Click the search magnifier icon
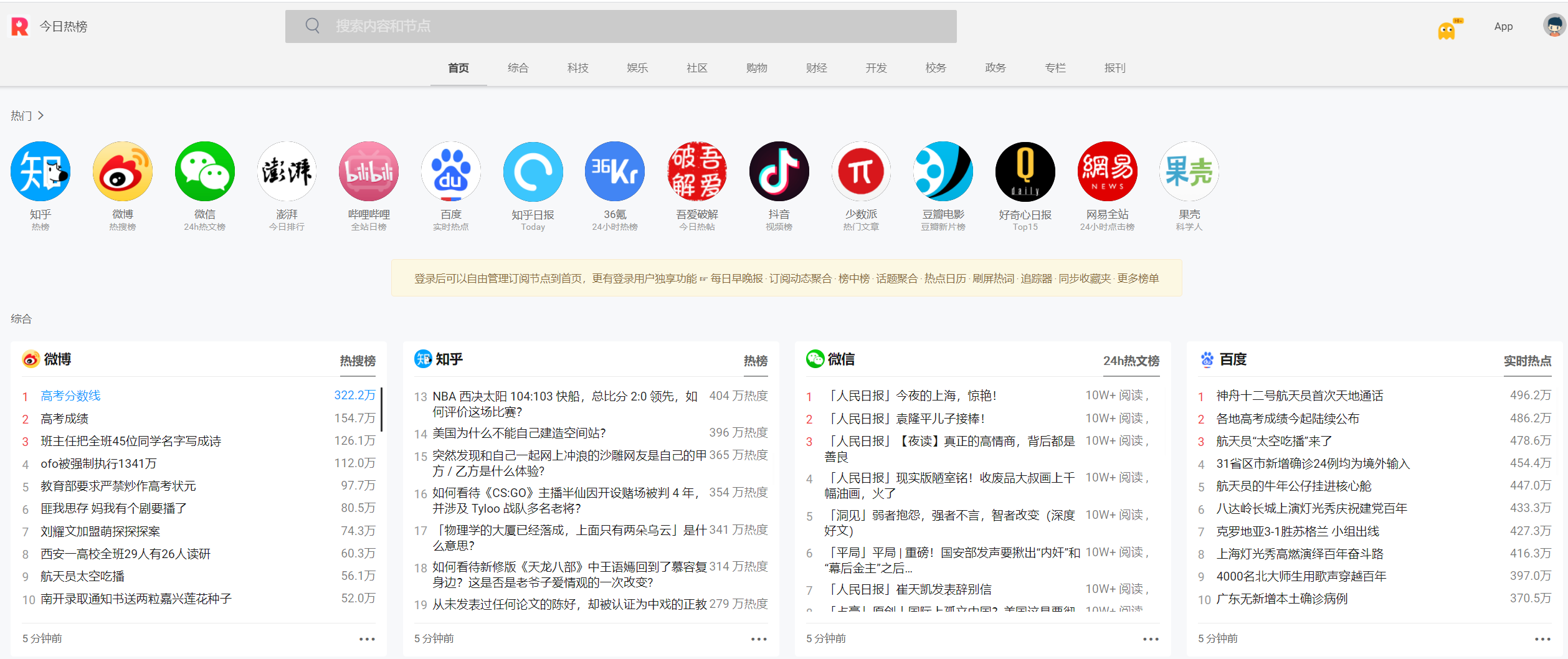The height and width of the screenshot is (659, 1568). (313, 26)
